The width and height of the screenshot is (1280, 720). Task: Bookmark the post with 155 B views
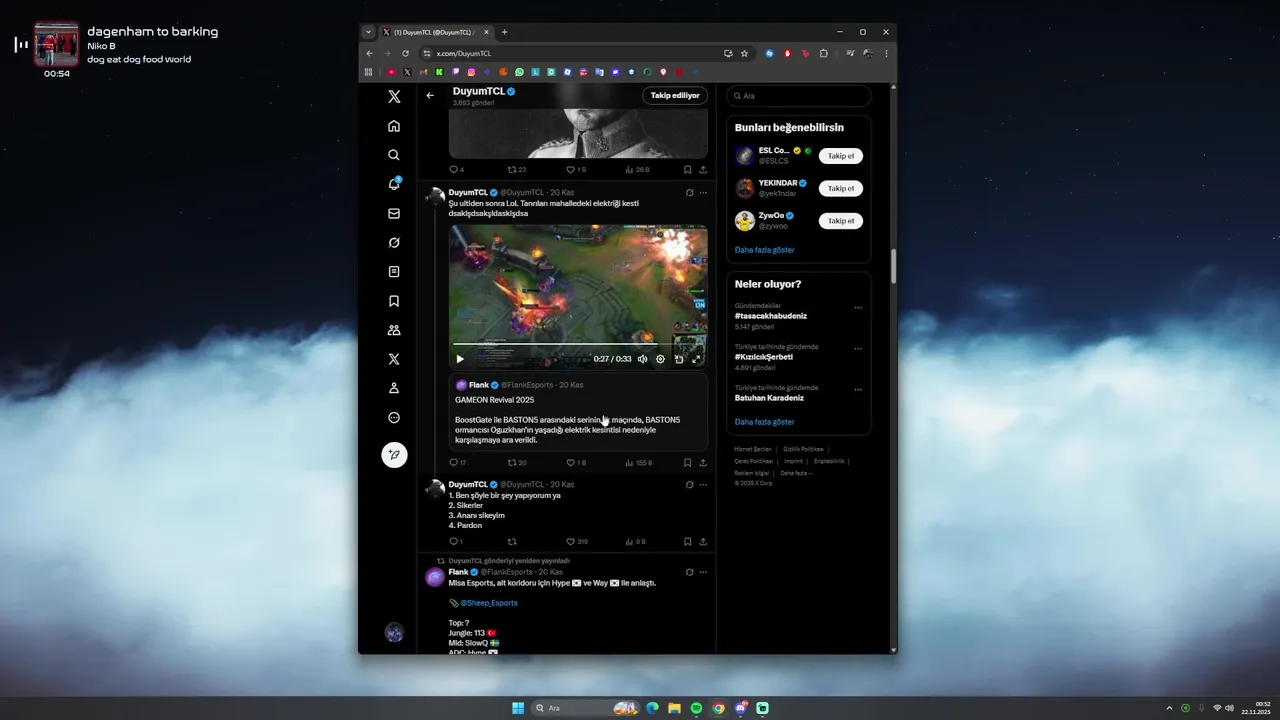coord(687,463)
